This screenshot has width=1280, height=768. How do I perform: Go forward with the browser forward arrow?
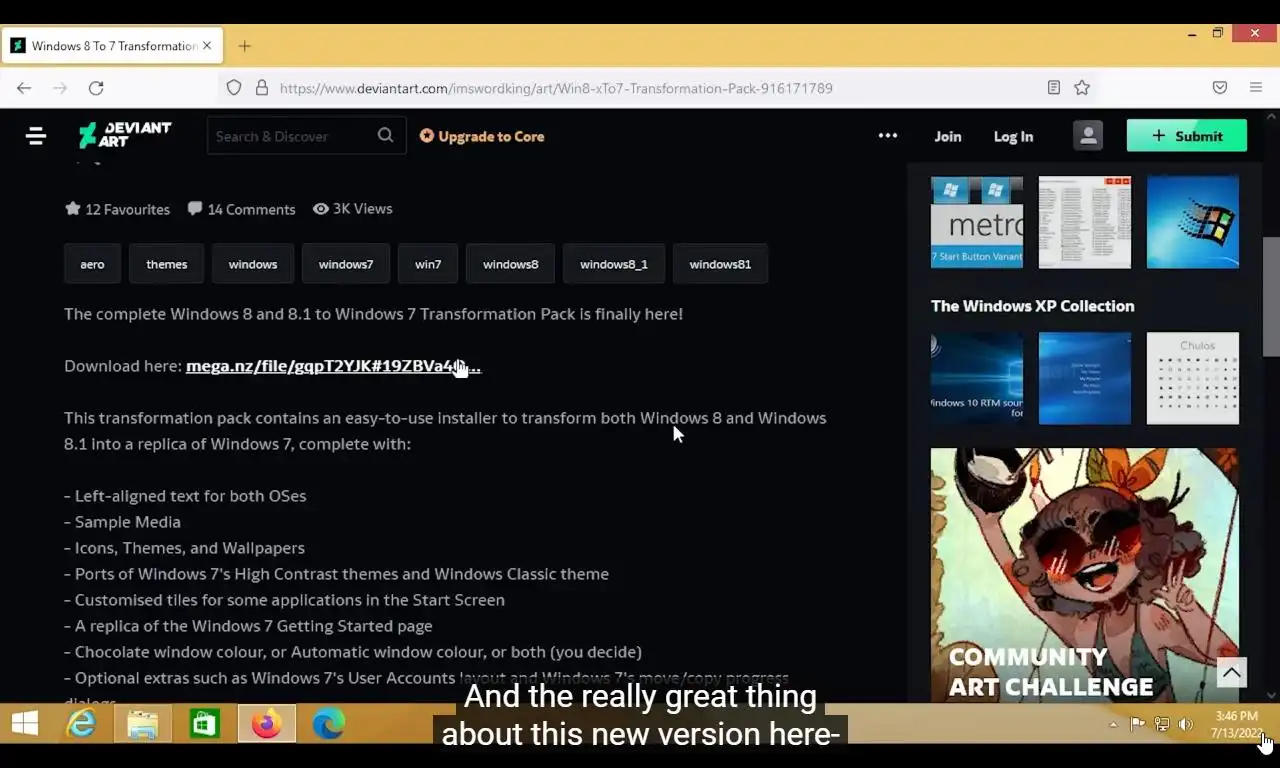(x=60, y=88)
